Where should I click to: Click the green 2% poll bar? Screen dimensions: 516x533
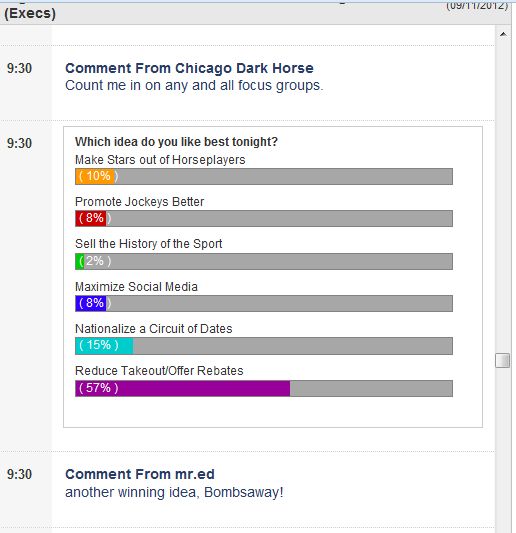tap(80, 261)
